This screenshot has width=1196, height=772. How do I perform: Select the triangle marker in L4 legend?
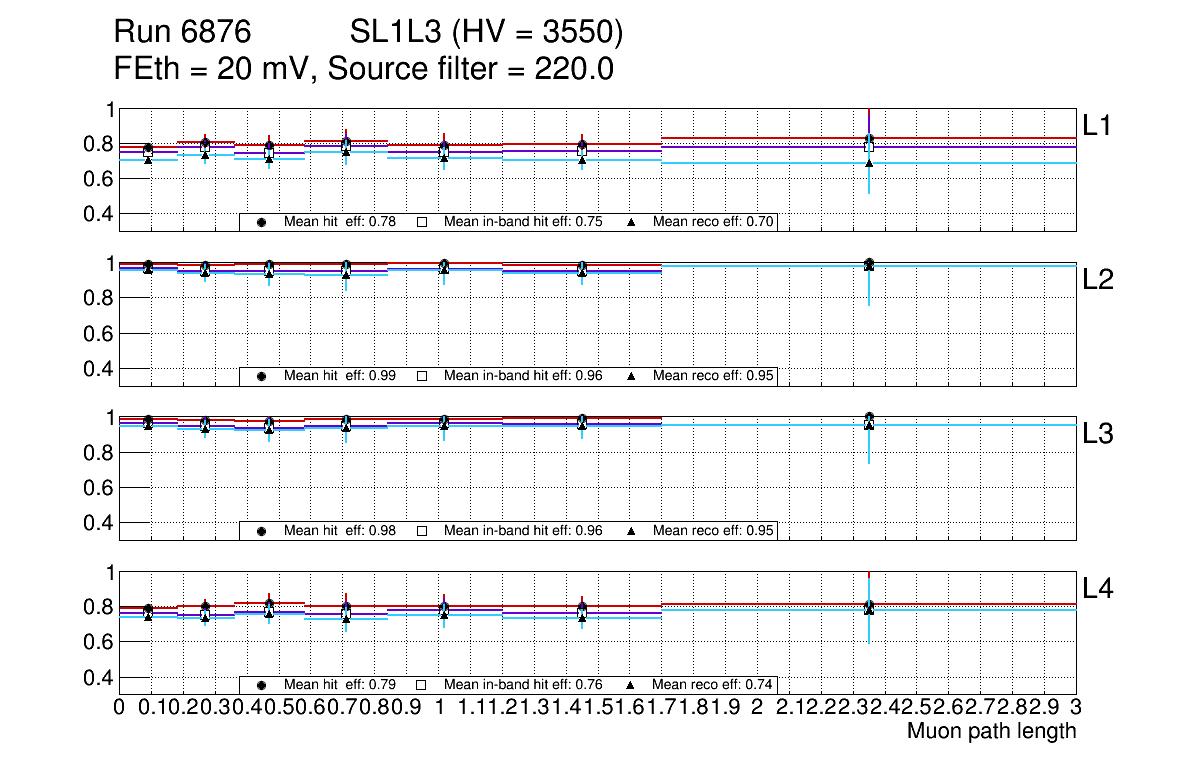pos(631,685)
